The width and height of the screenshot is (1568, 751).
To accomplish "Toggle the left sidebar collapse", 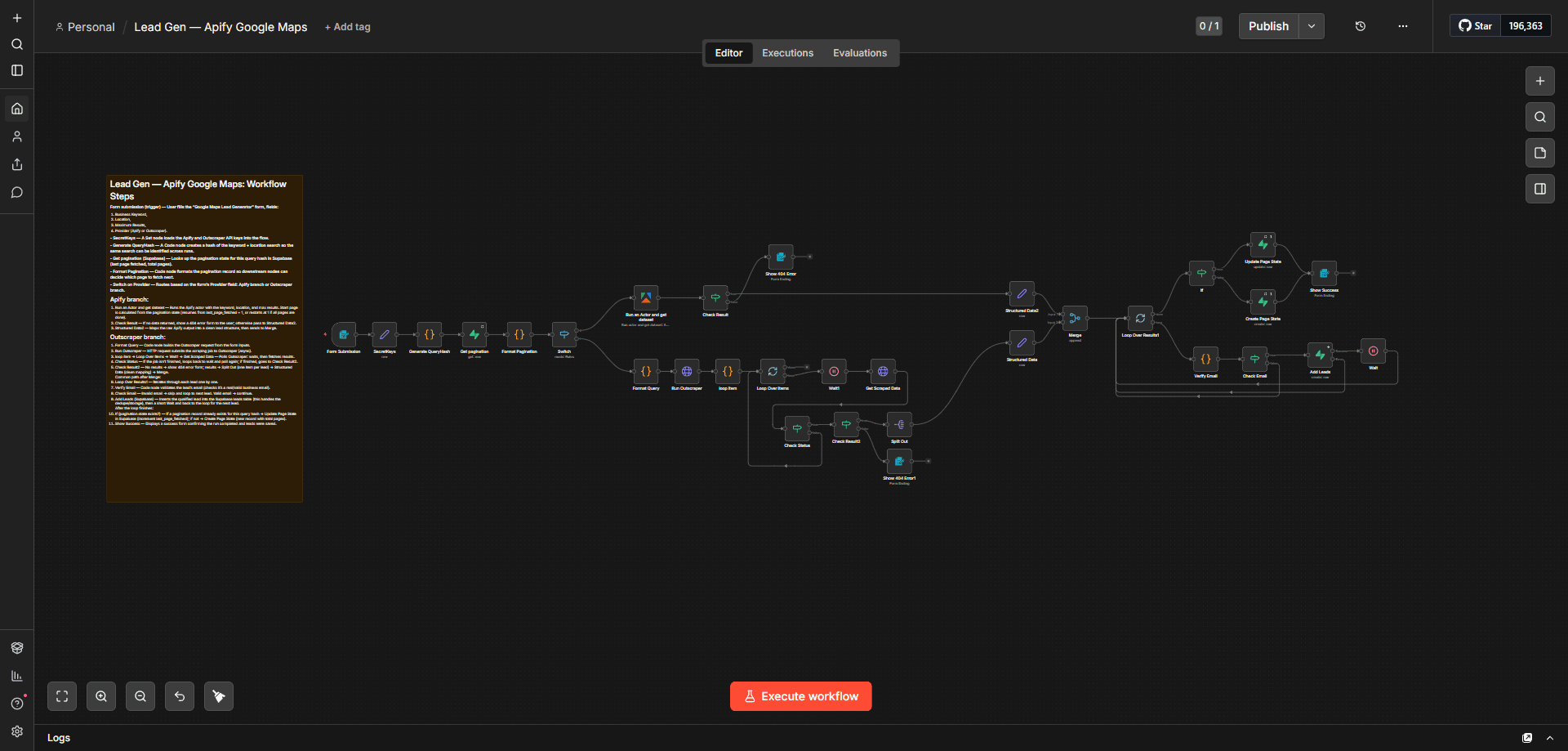I will pos(17,70).
